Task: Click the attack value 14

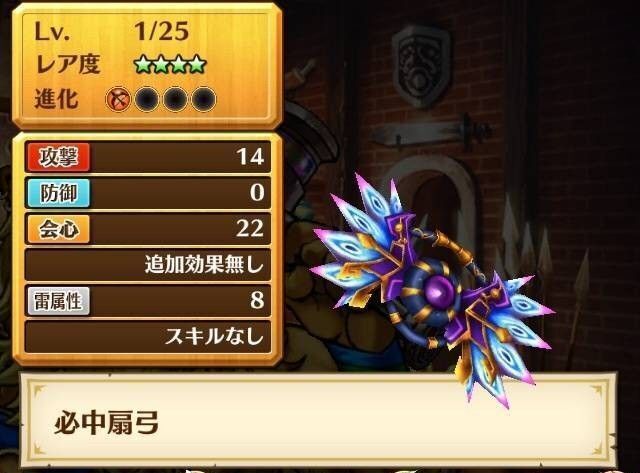Action: [x=250, y=157]
